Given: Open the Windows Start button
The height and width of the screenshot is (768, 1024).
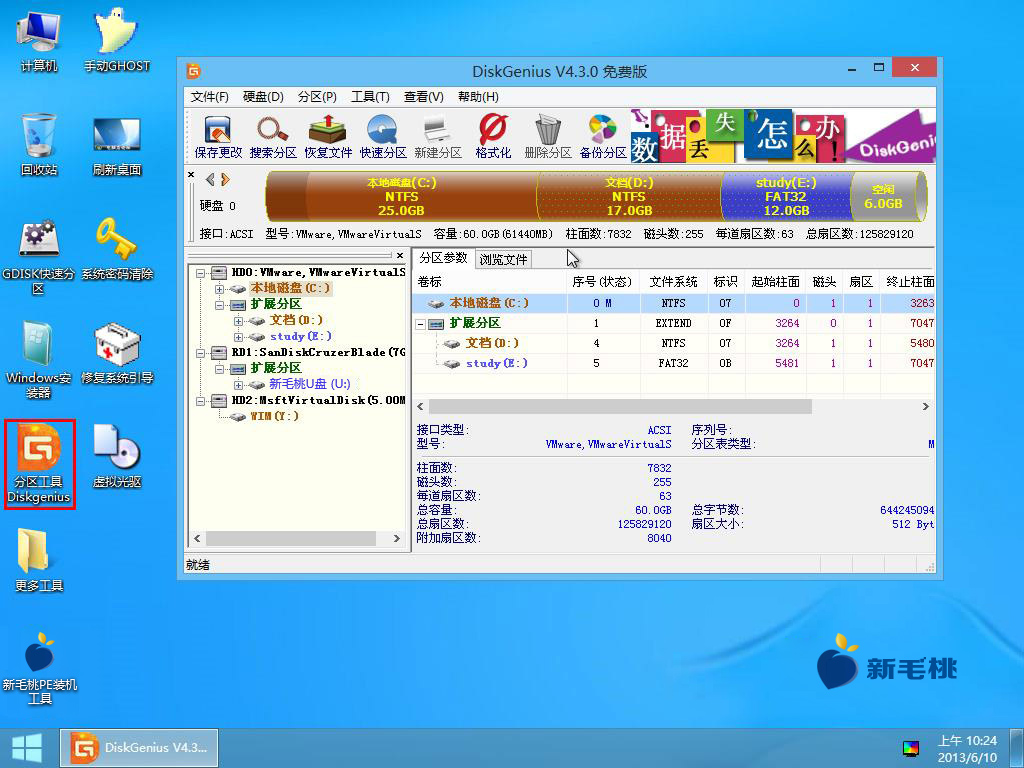Looking at the screenshot, I should [x=27, y=748].
